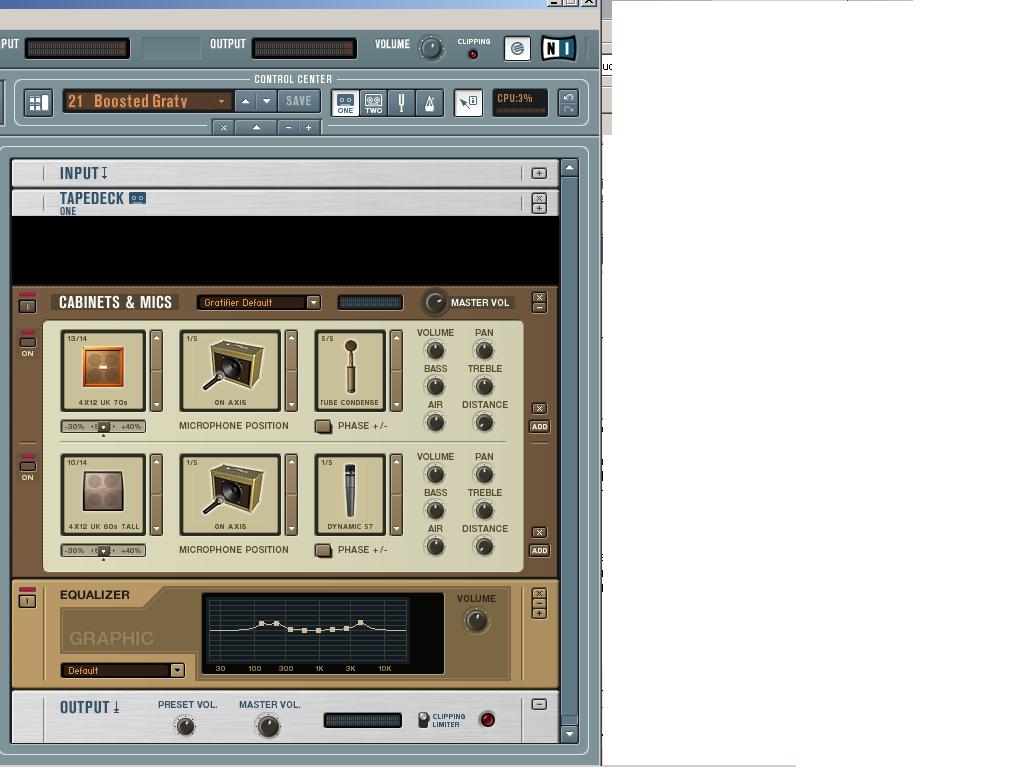Click the header VOLUME knob

[x=431, y=48]
